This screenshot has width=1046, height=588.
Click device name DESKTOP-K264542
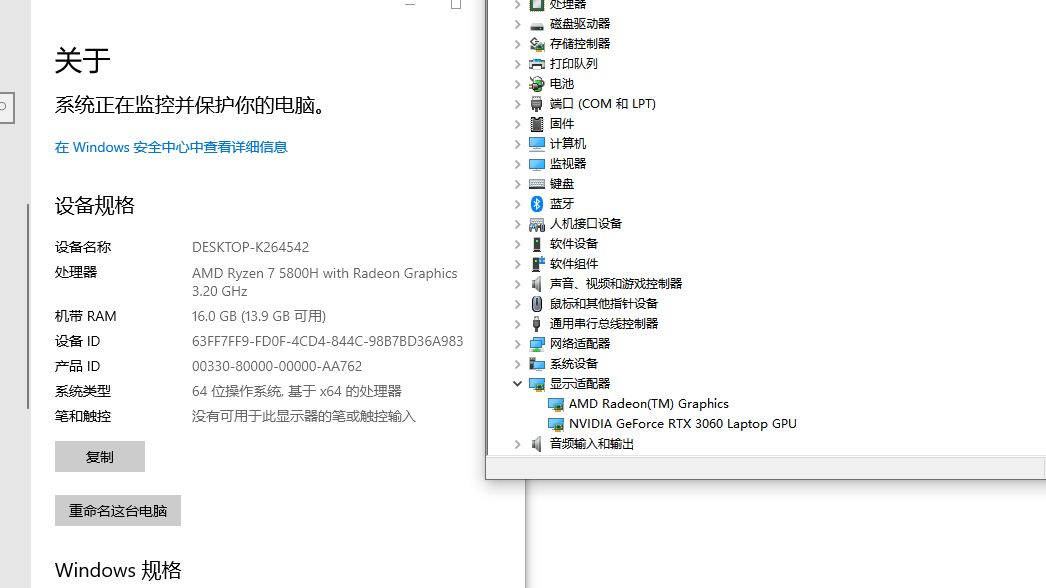[250, 247]
